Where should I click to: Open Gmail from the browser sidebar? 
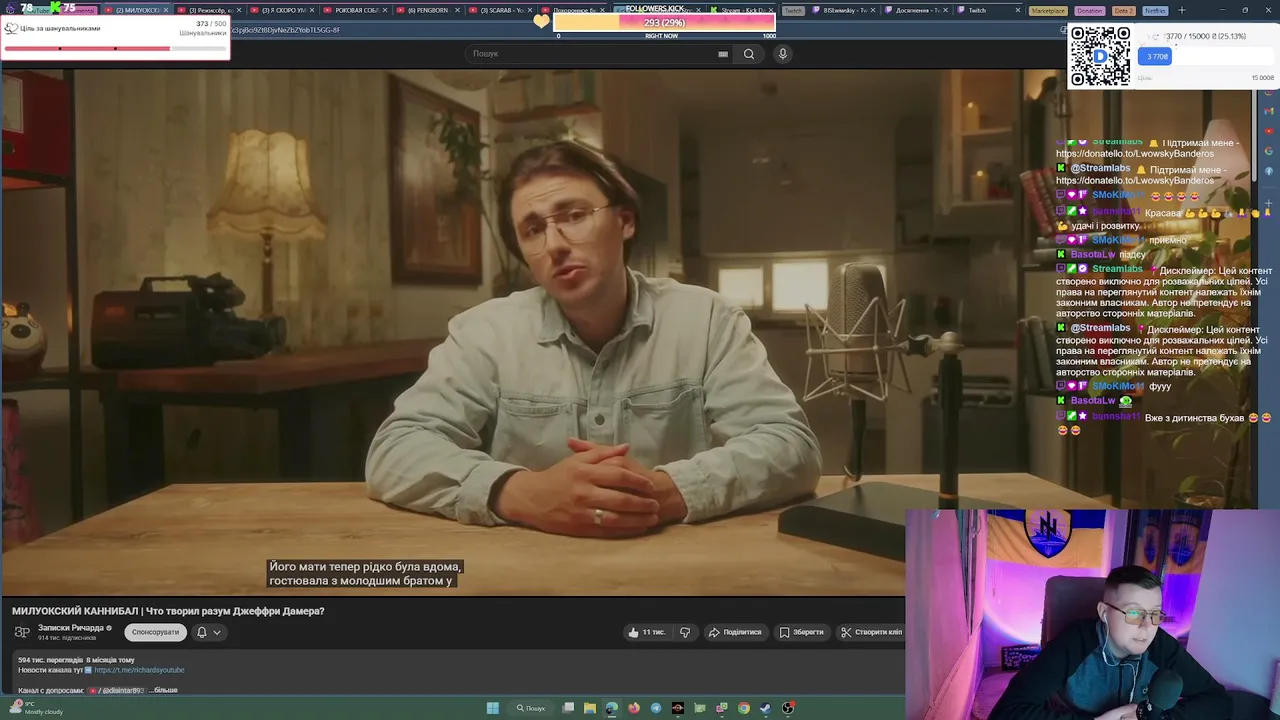(1268, 110)
